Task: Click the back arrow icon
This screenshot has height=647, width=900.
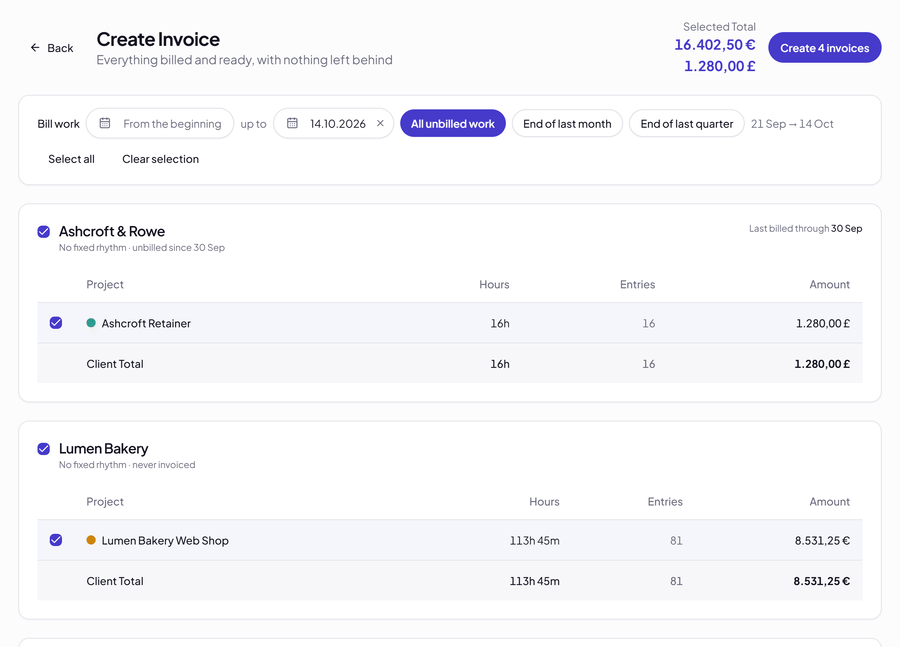Action: pos(35,48)
